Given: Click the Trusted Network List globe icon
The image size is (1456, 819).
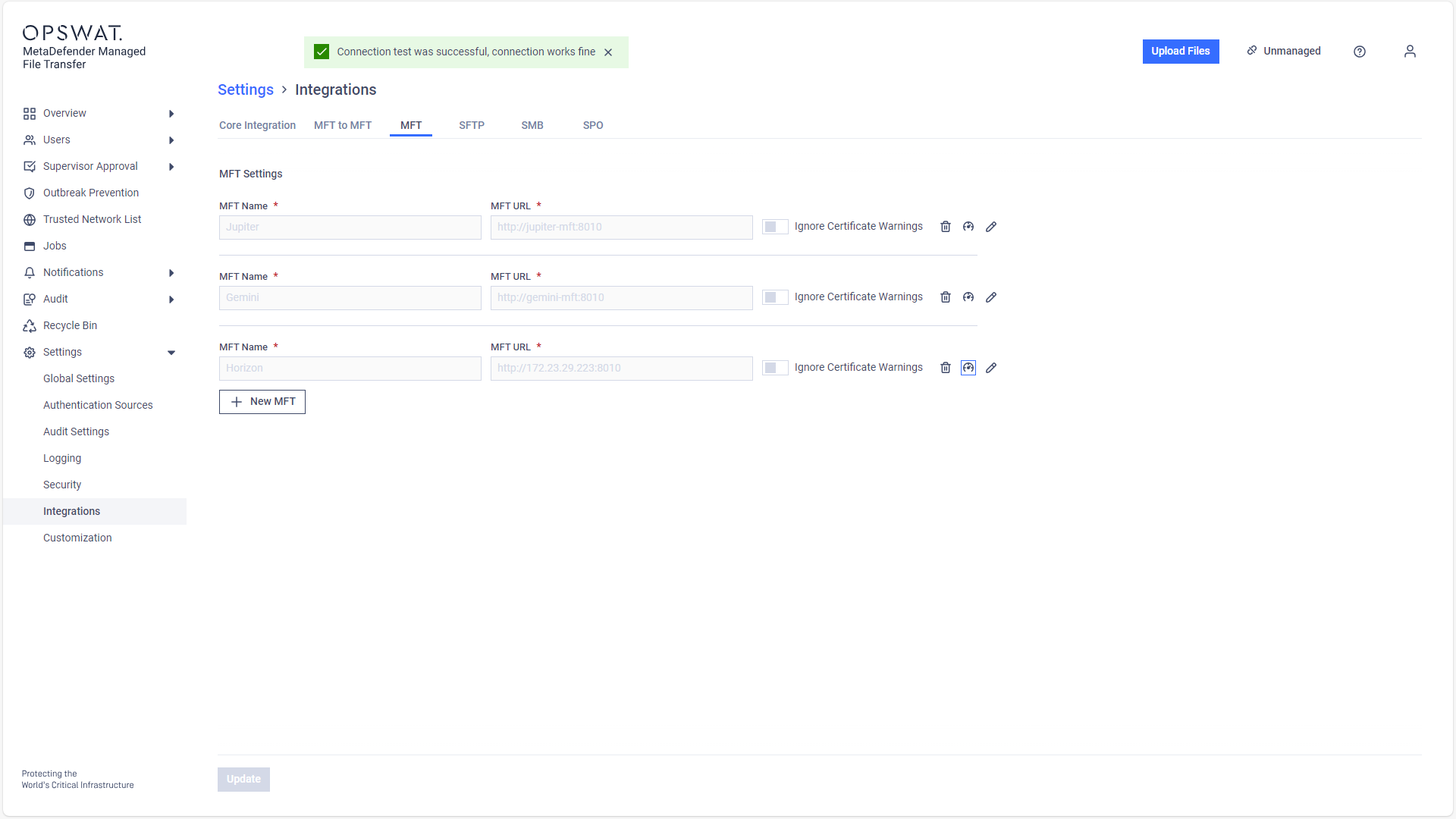Looking at the screenshot, I should [x=30, y=220].
